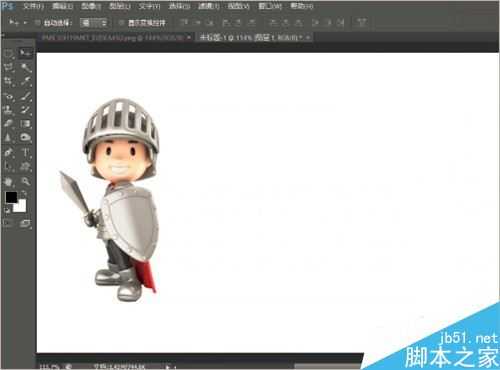
Task: Open the 图像 (Image) menu
Action: (x=91, y=6)
